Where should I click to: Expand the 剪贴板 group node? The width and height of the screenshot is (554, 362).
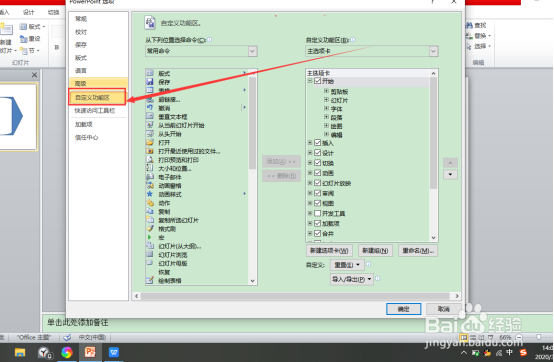(x=326, y=91)
